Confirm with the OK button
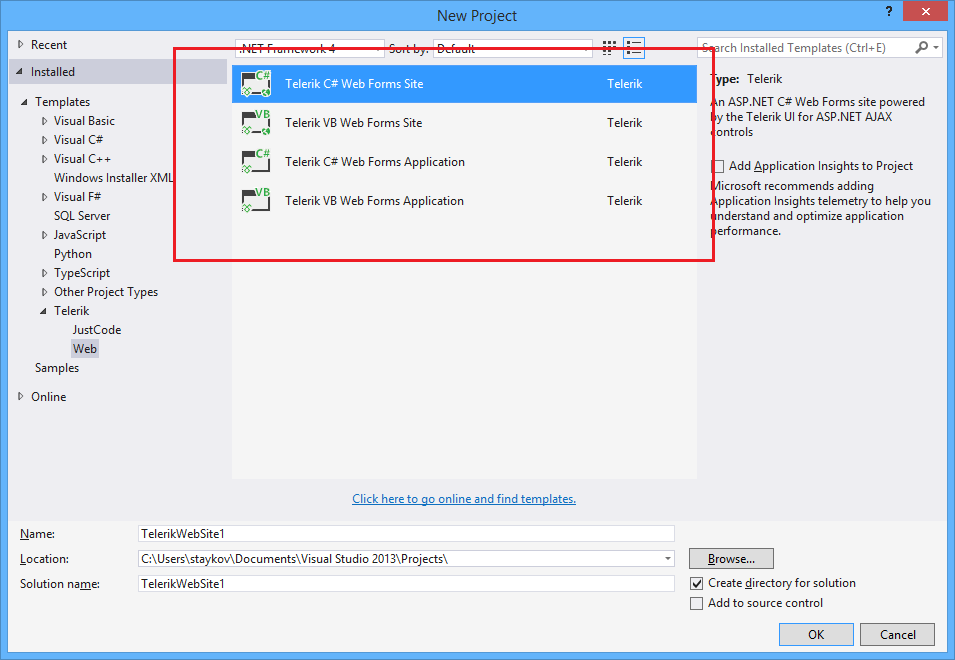955x660 pixels. (816, 634)
